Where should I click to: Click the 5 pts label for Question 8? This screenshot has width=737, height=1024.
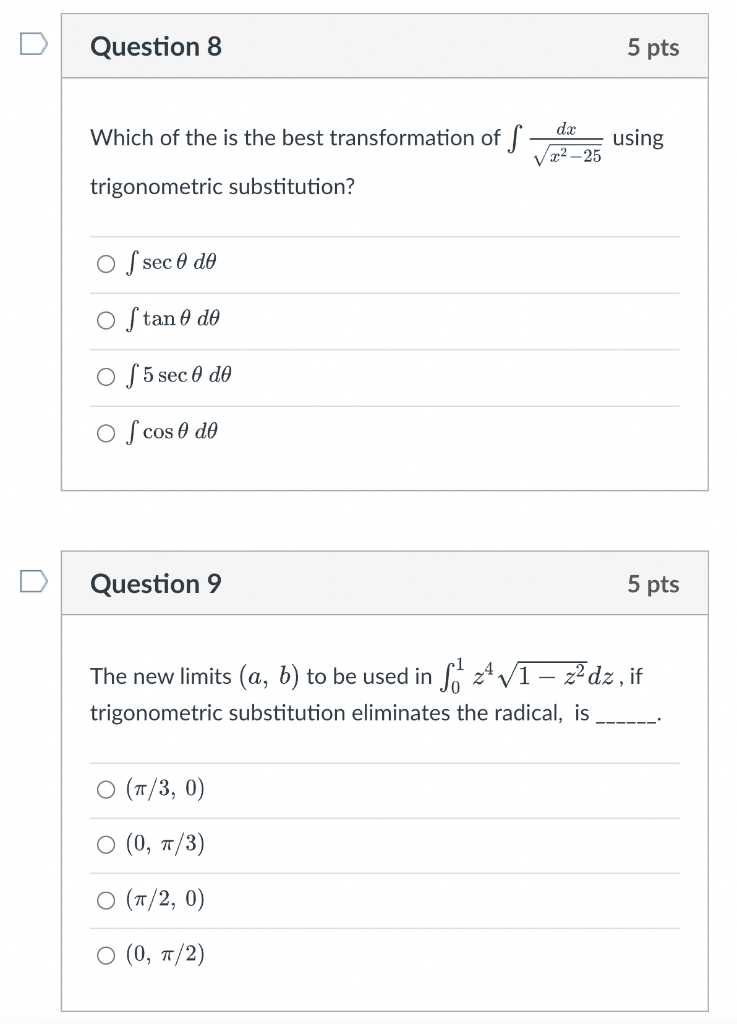653,48
